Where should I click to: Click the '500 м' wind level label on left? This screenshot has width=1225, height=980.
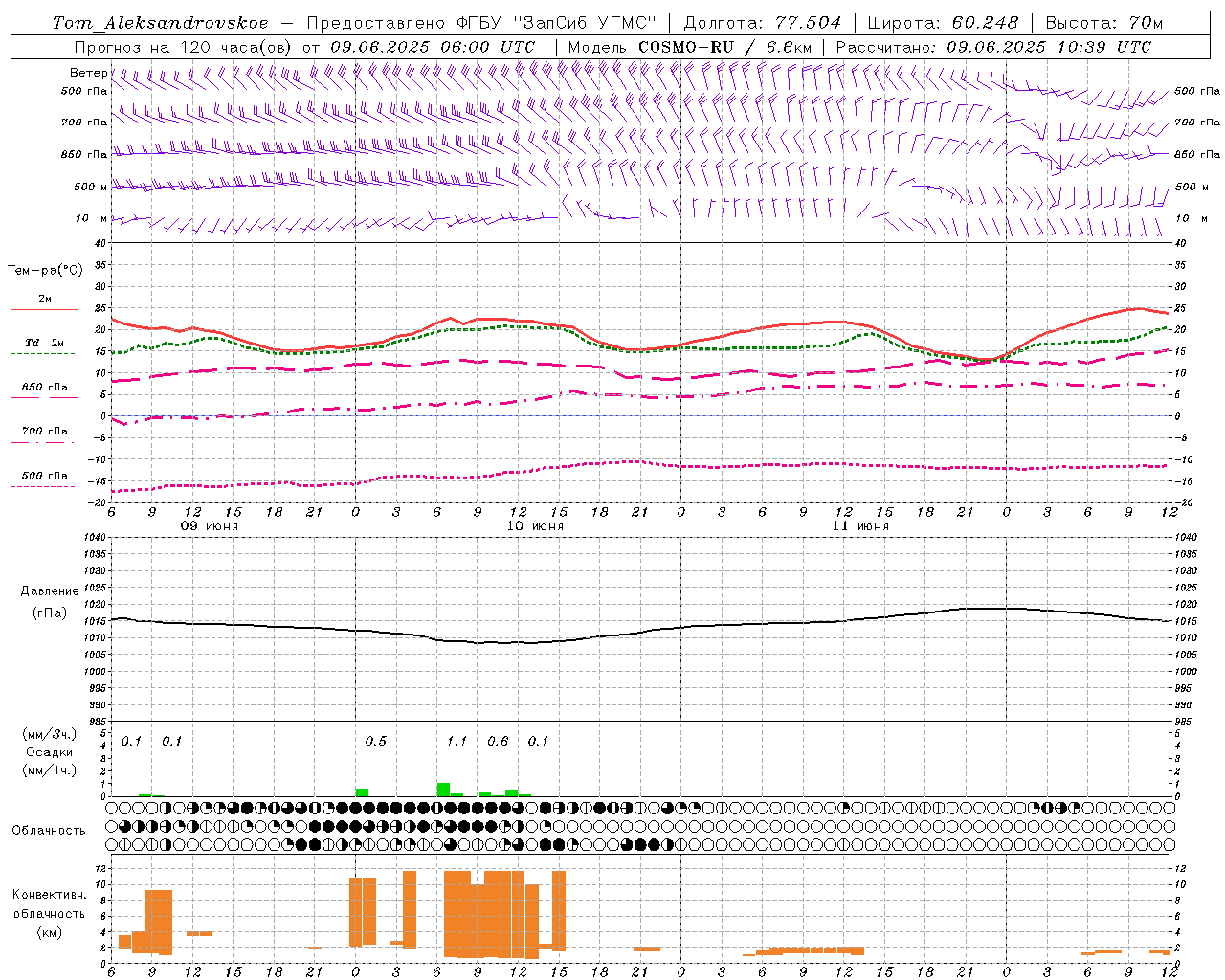[91, 187]
